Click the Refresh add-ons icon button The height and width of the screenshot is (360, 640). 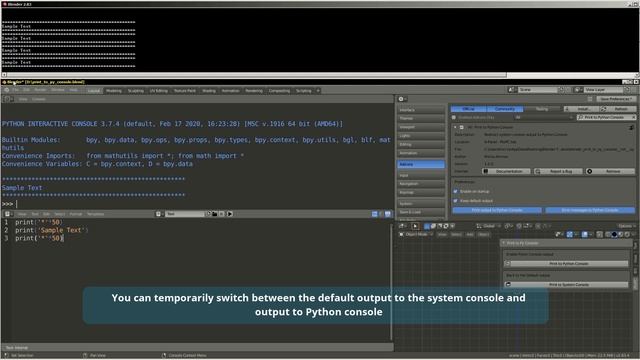point(617,109)
